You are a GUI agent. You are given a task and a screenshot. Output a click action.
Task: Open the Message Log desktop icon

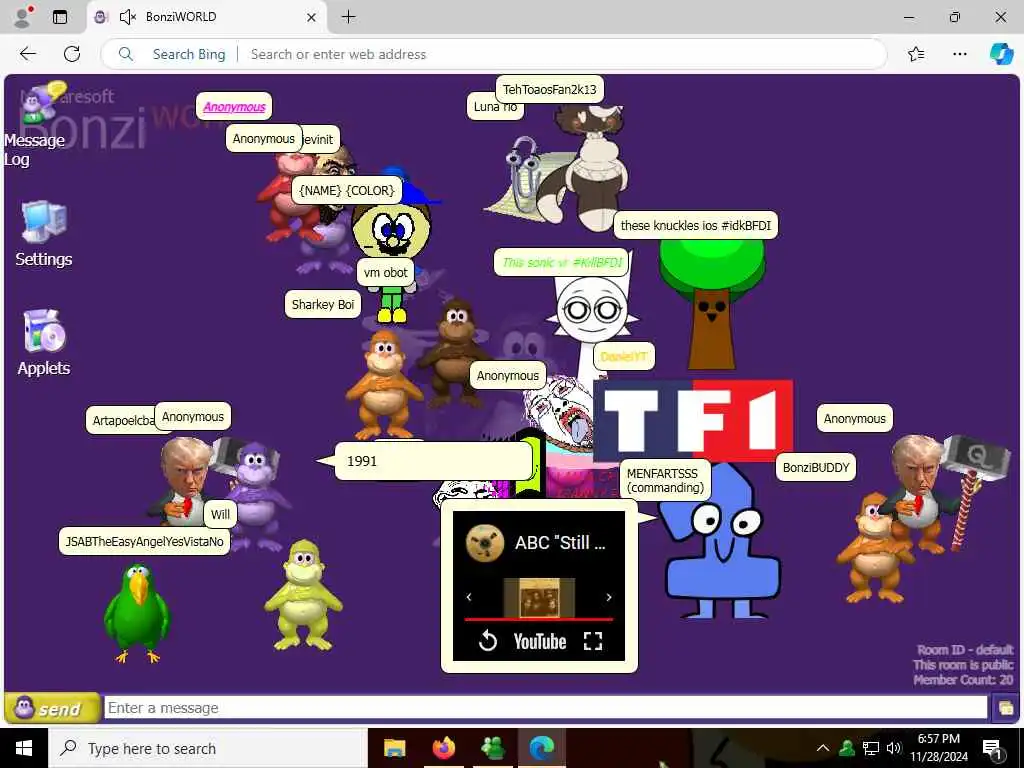[x=42, y=124]
